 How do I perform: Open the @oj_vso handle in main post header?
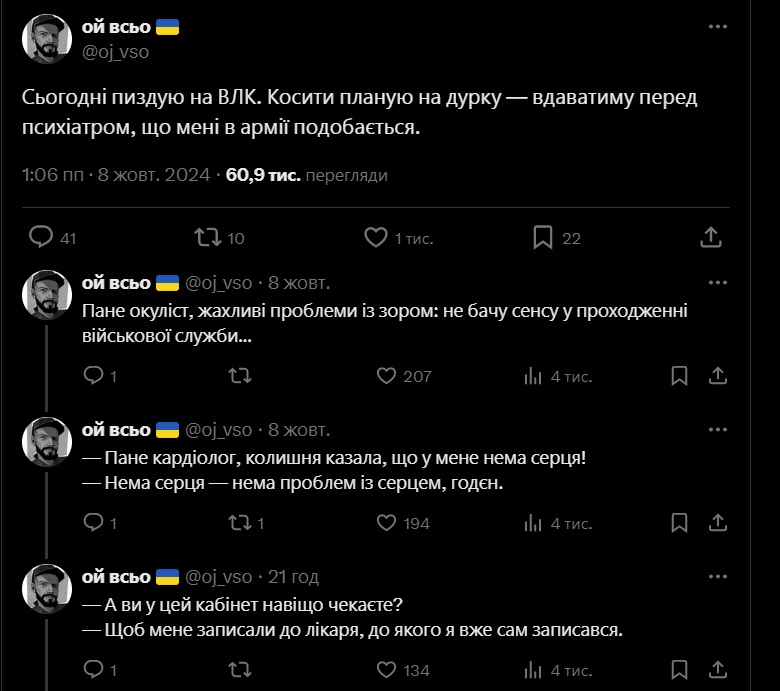[x=114, y=52]
